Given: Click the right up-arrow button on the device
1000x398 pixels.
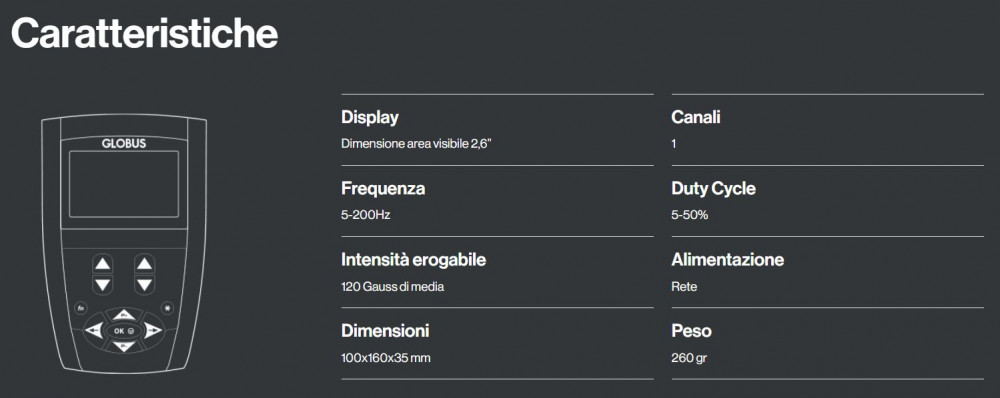Looking at the screenshot, I should (x=145, y=263).
